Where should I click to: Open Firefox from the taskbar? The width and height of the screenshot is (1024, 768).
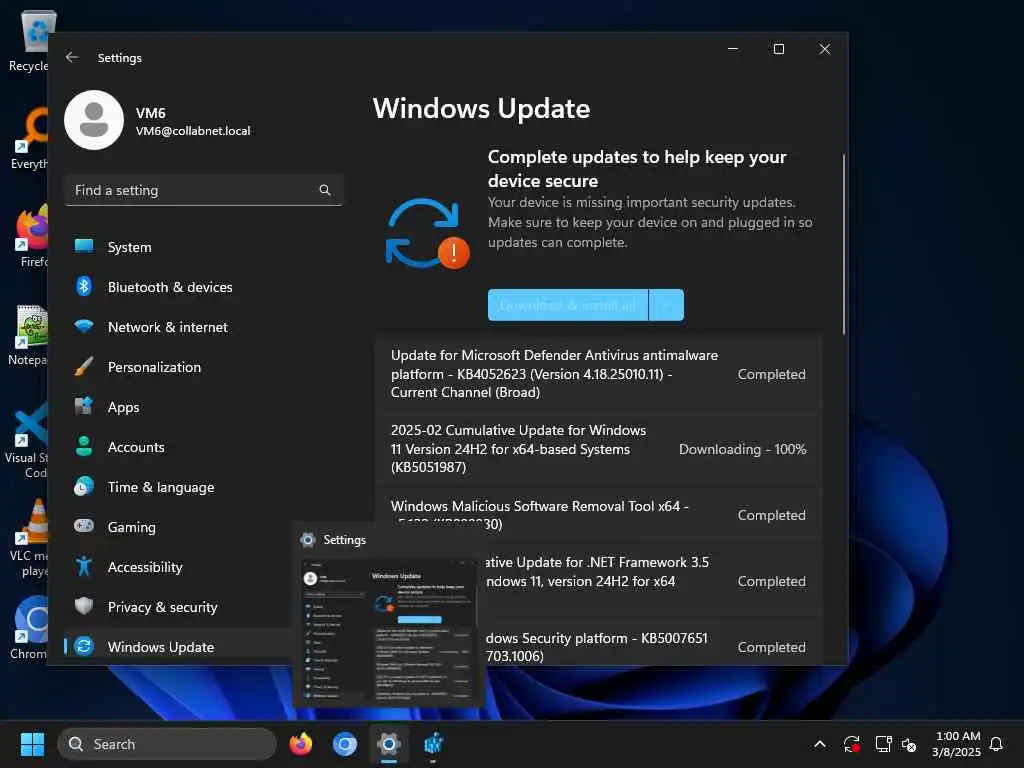tap(300, 744)
